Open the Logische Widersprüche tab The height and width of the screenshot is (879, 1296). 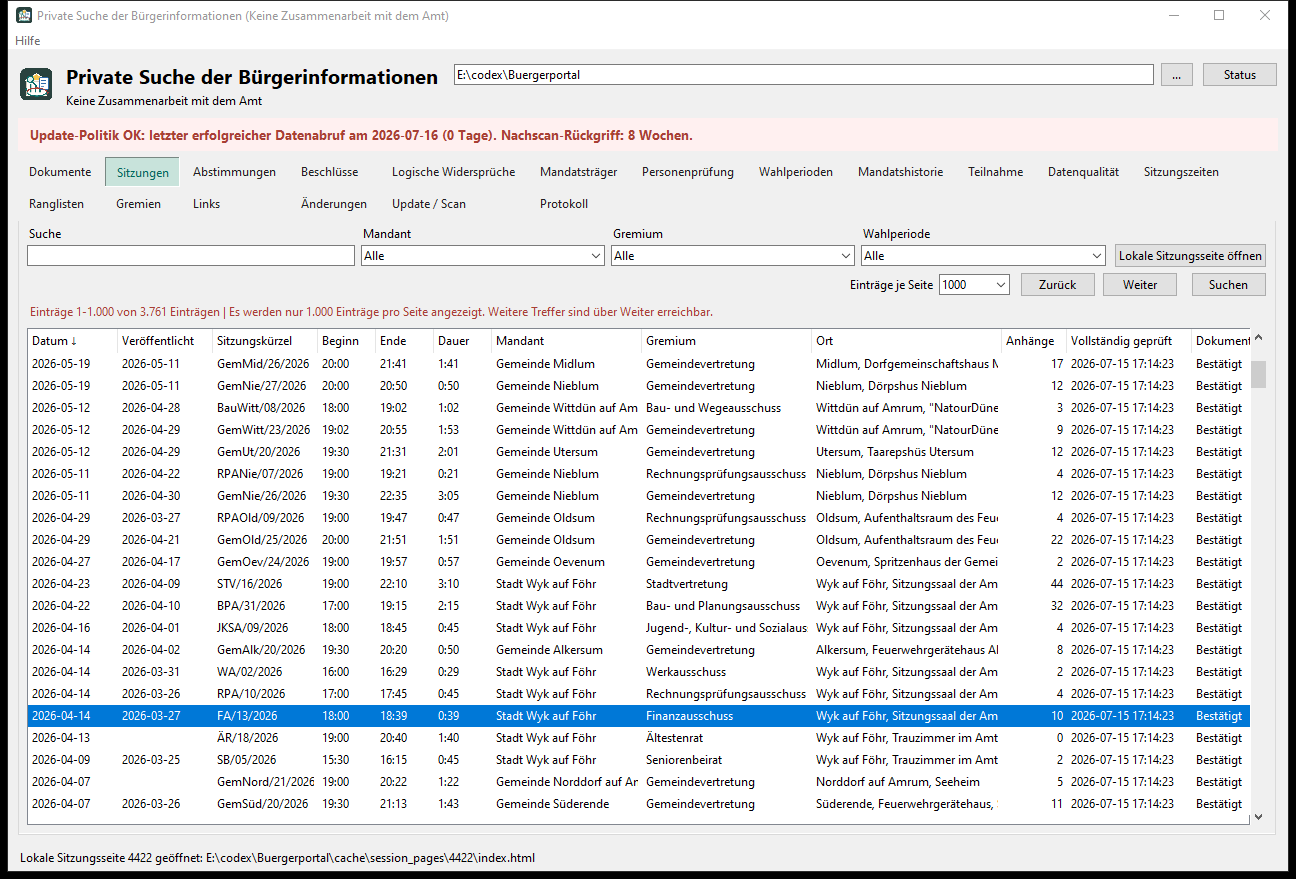tap(453, 172)
